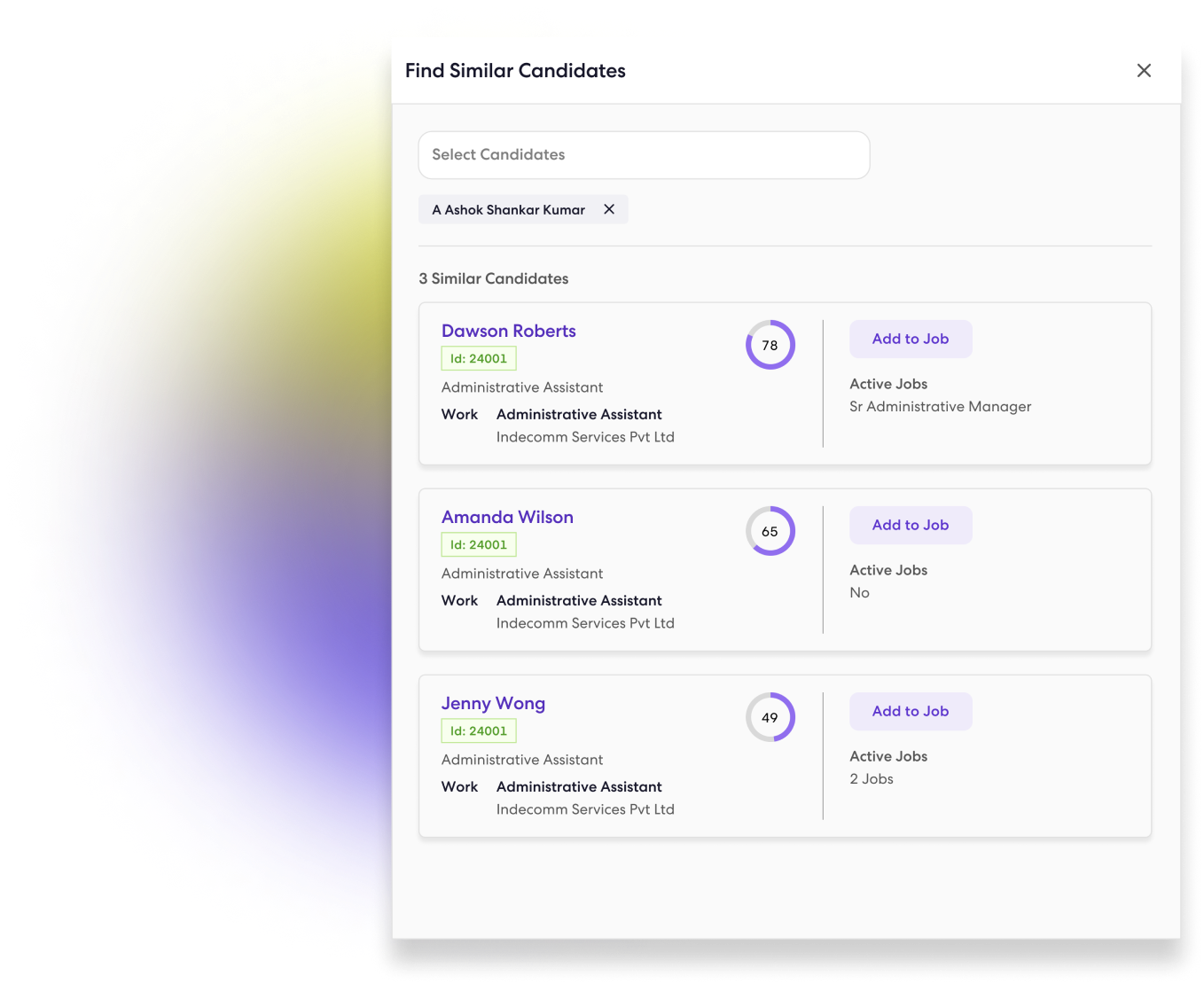Click Id: 24001 badge under Amanda Wilson

479,544
